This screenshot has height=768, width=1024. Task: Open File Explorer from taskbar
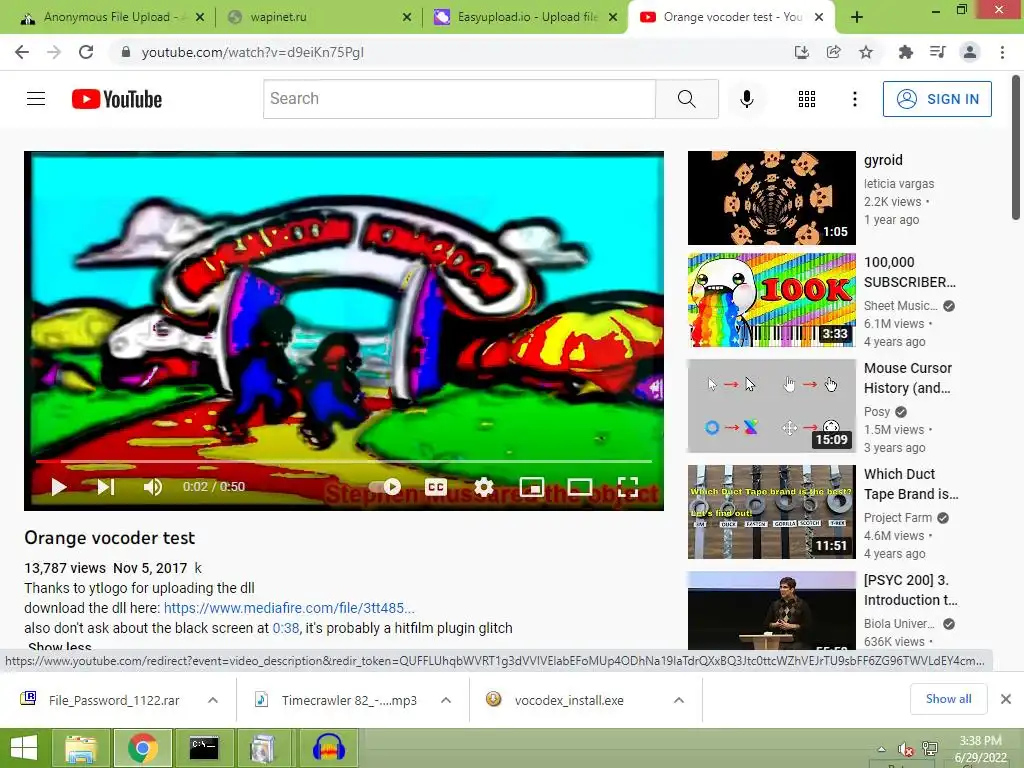click(x=81, y=748)
